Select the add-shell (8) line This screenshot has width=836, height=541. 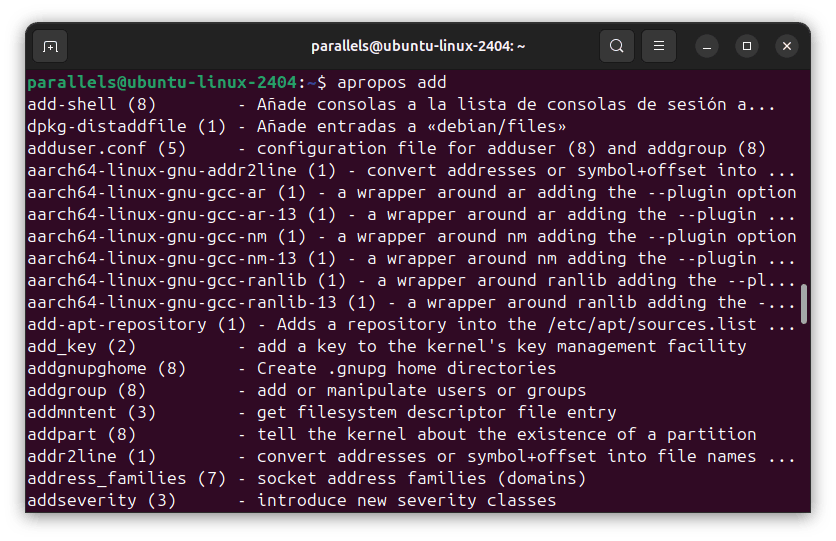pos(401,104)
